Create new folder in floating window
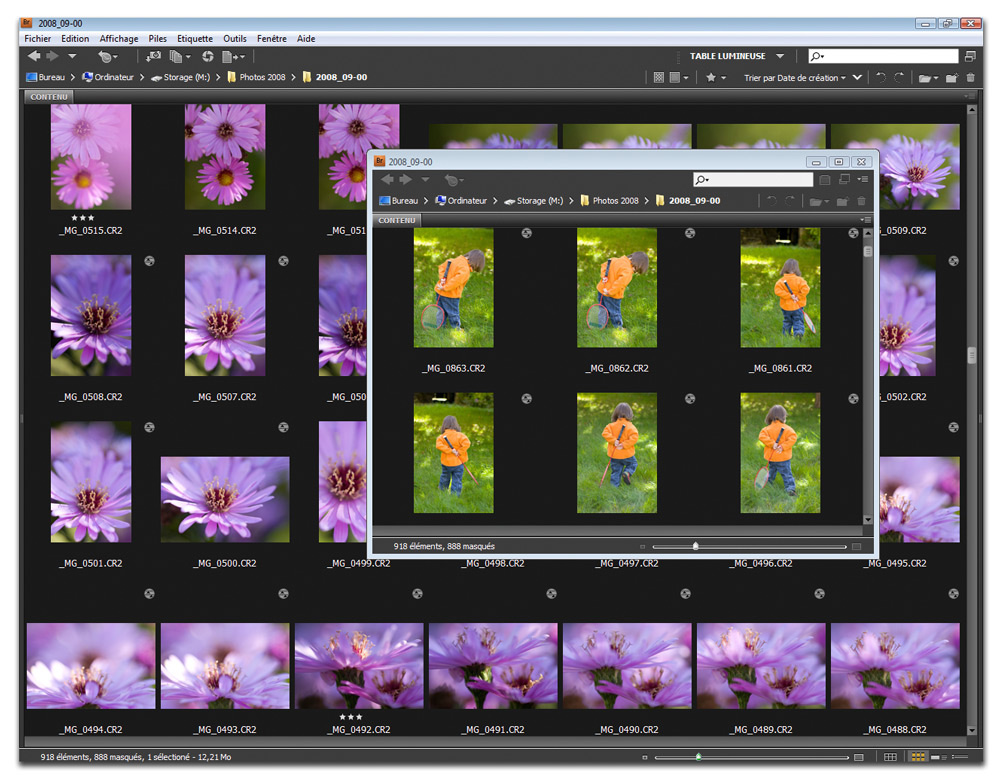The image size is (1000, 780). pos(842,202)
